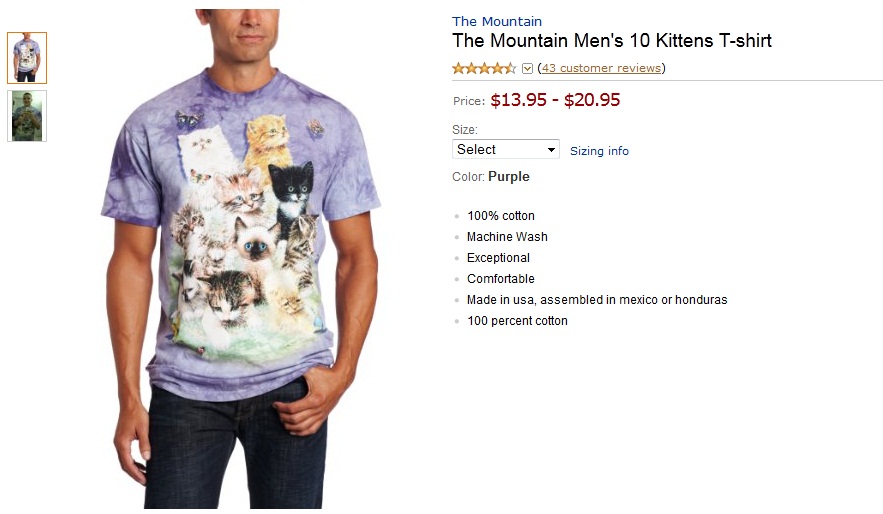Click the Size: label above dropdown
Viewport: 883px width, 514px height.
465,130
